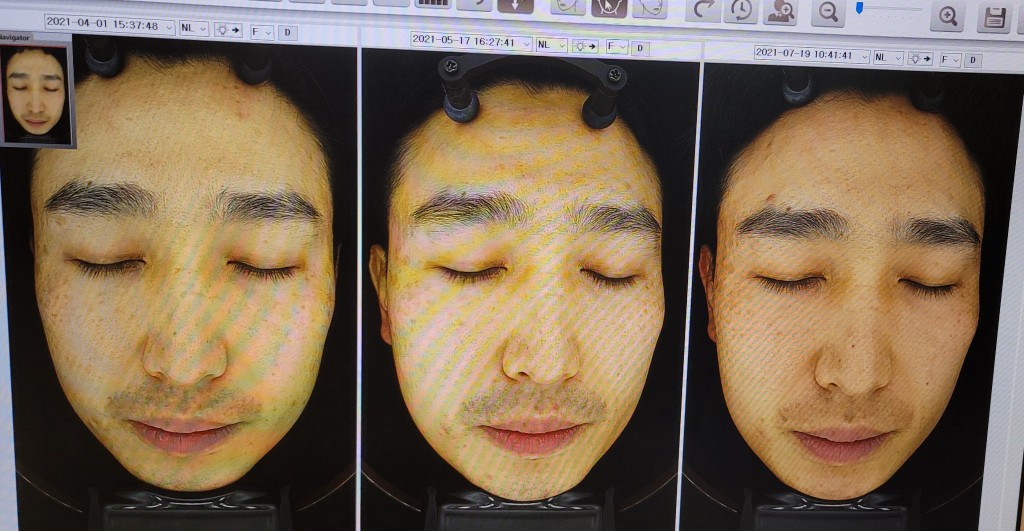Screen dimensions: 1024x531
Task: Click the light bulb arrow button in the 2021-07-19 panel
Action: coord(921,59)
